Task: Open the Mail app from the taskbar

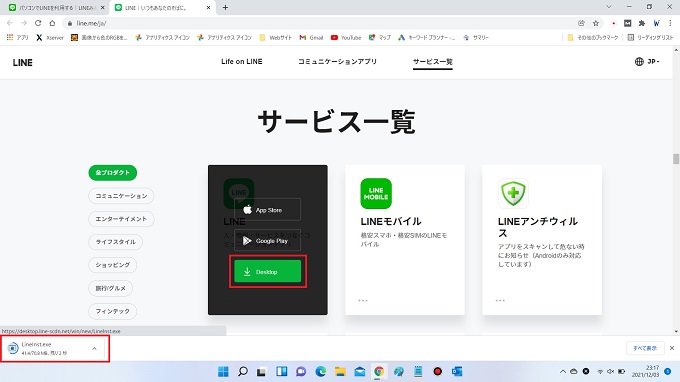Action: click(x=360, y=372)
